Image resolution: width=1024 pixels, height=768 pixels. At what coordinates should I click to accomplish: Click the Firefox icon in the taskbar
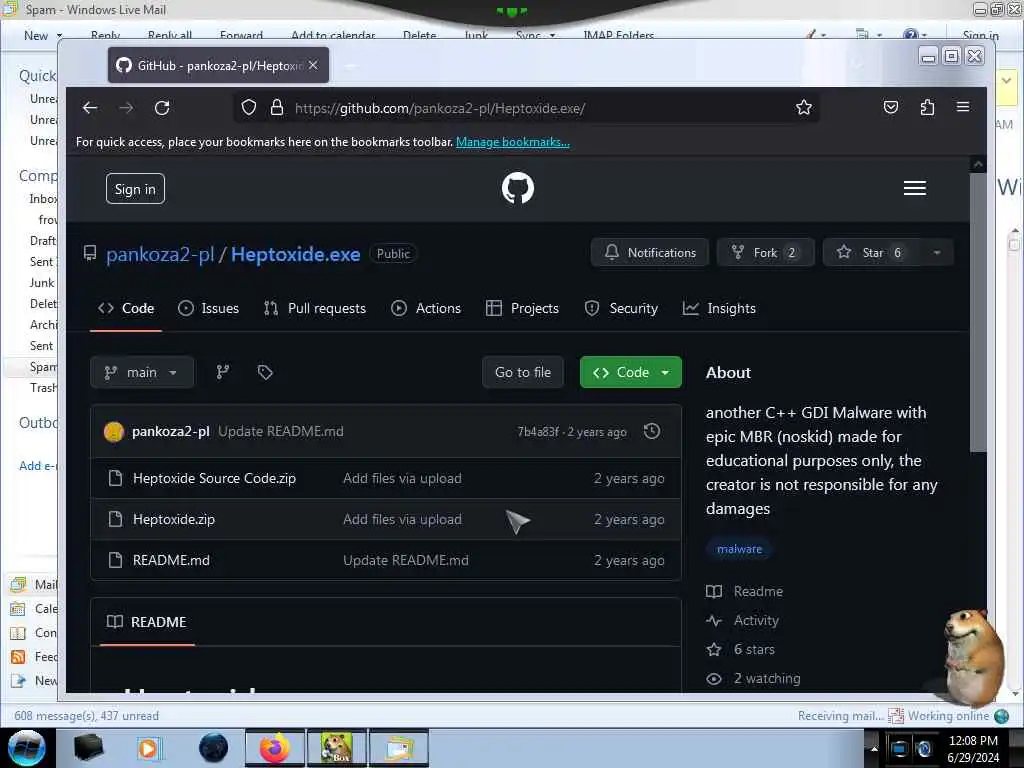tap(275, 748)
